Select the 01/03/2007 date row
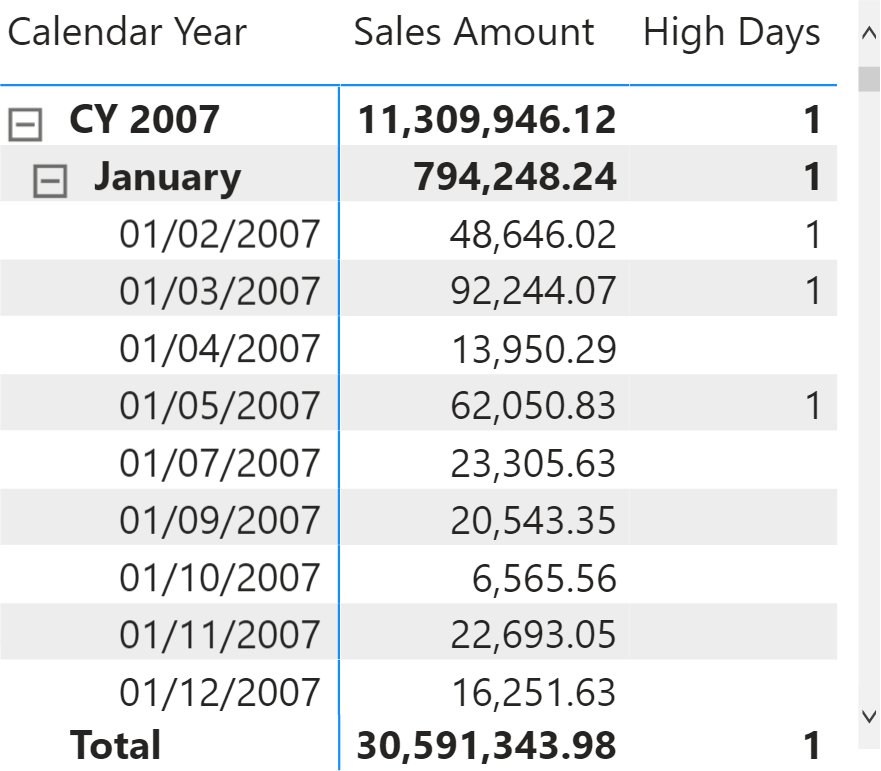The height and width of the screenshot is (771, 881). (419, 288)
